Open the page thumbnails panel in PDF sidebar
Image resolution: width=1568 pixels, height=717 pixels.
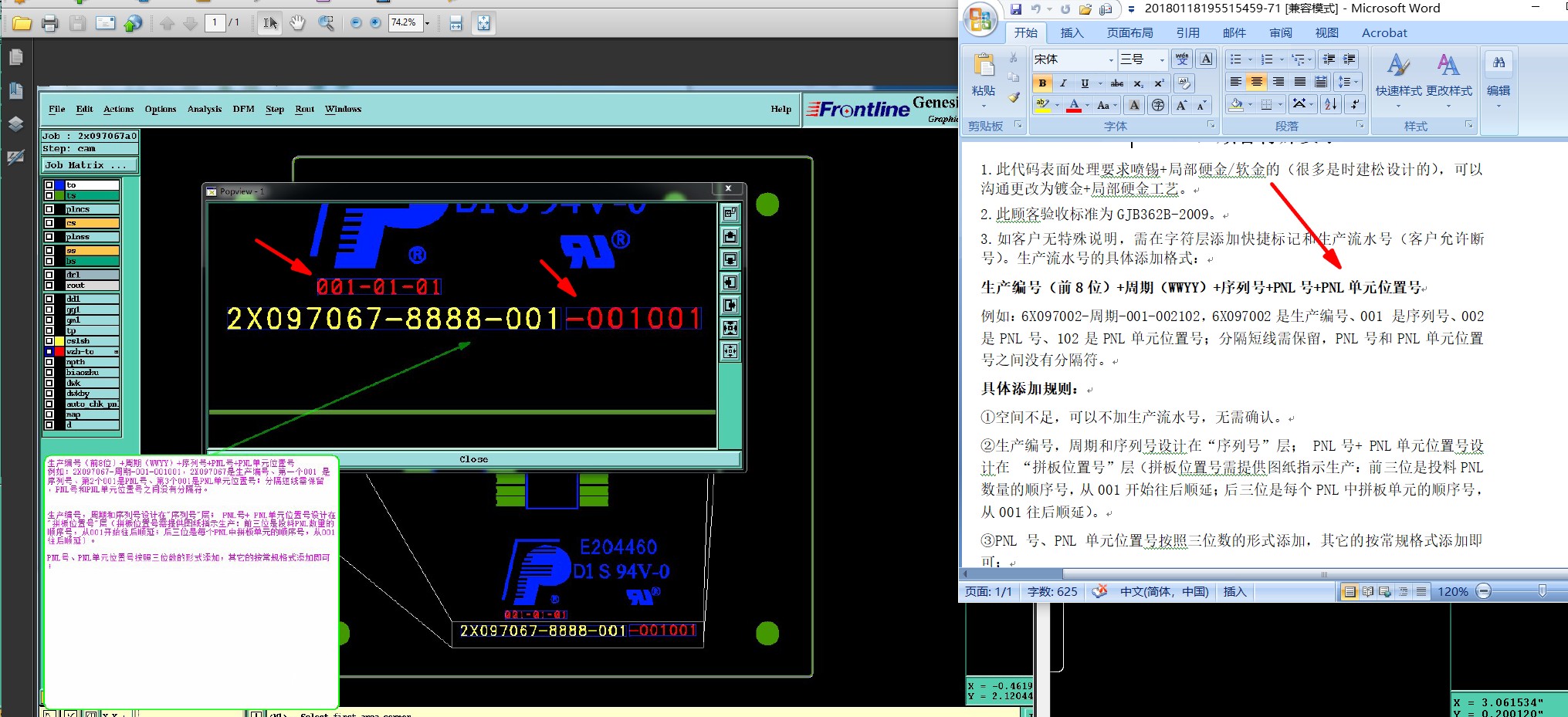tap(15, 57)
